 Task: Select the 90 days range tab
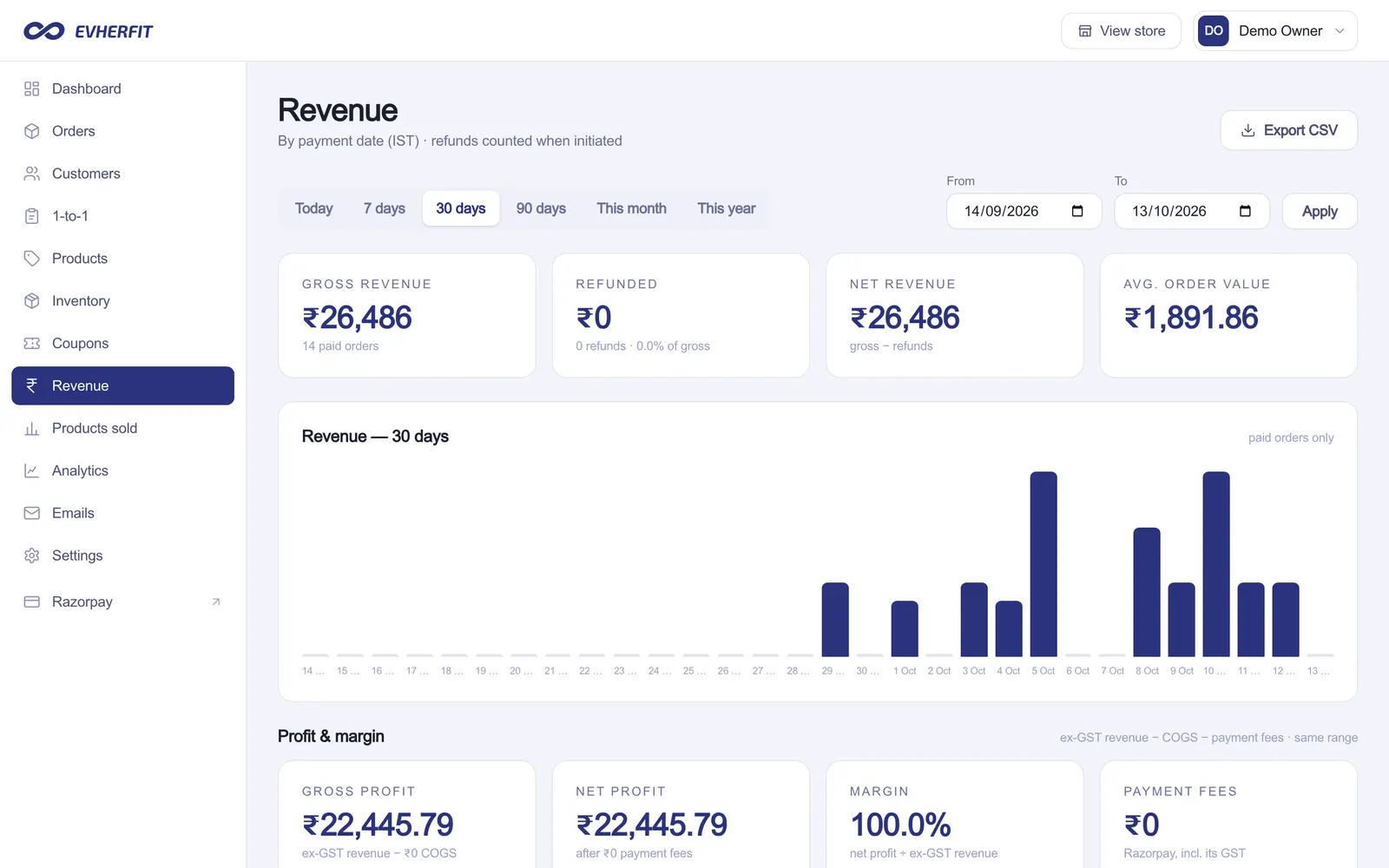541,208
